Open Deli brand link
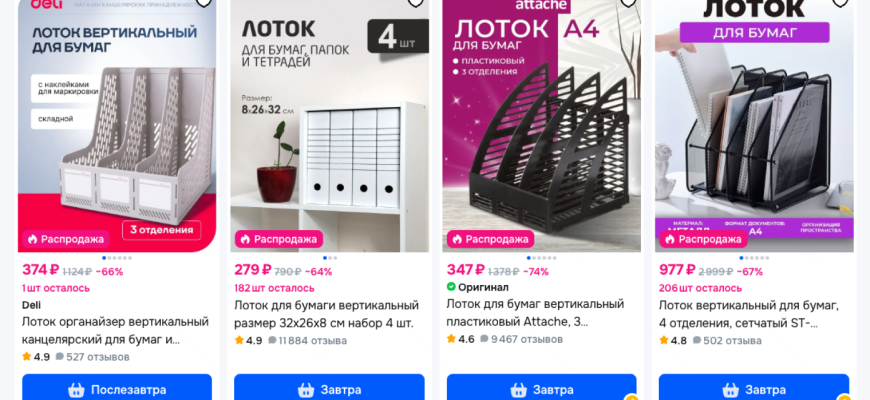 click(x=31, y=305)
